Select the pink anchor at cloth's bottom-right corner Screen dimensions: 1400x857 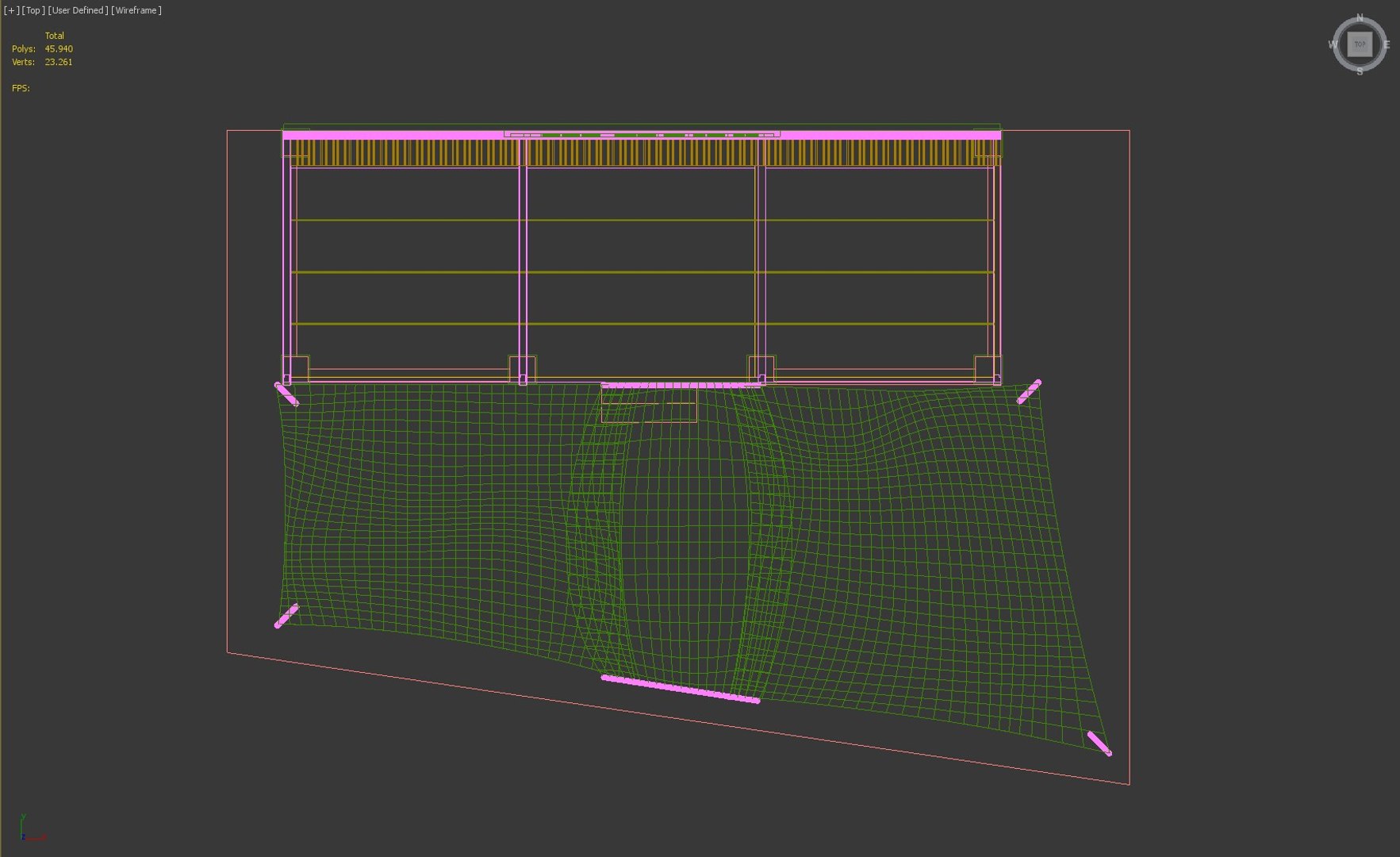pos(1099,744)
